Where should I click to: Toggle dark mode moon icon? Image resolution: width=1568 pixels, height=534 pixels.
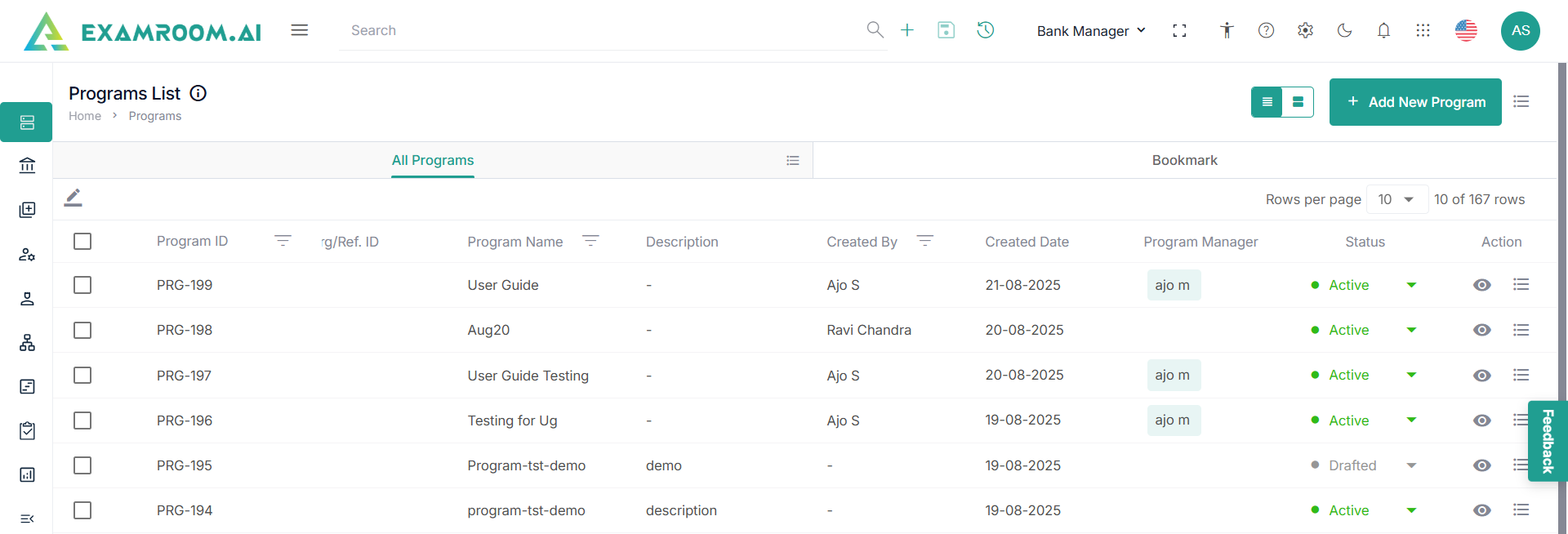pos(1344,30)
